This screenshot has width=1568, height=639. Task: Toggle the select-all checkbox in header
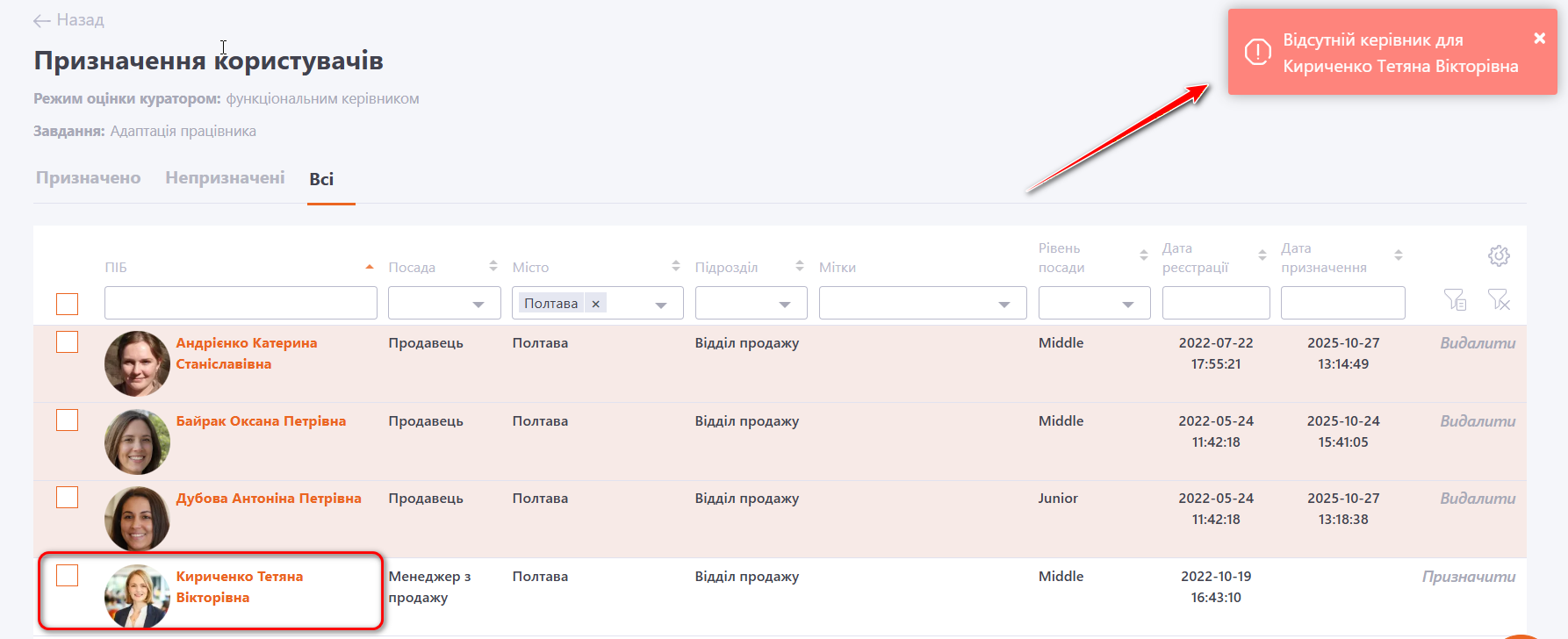pos(67,304)
